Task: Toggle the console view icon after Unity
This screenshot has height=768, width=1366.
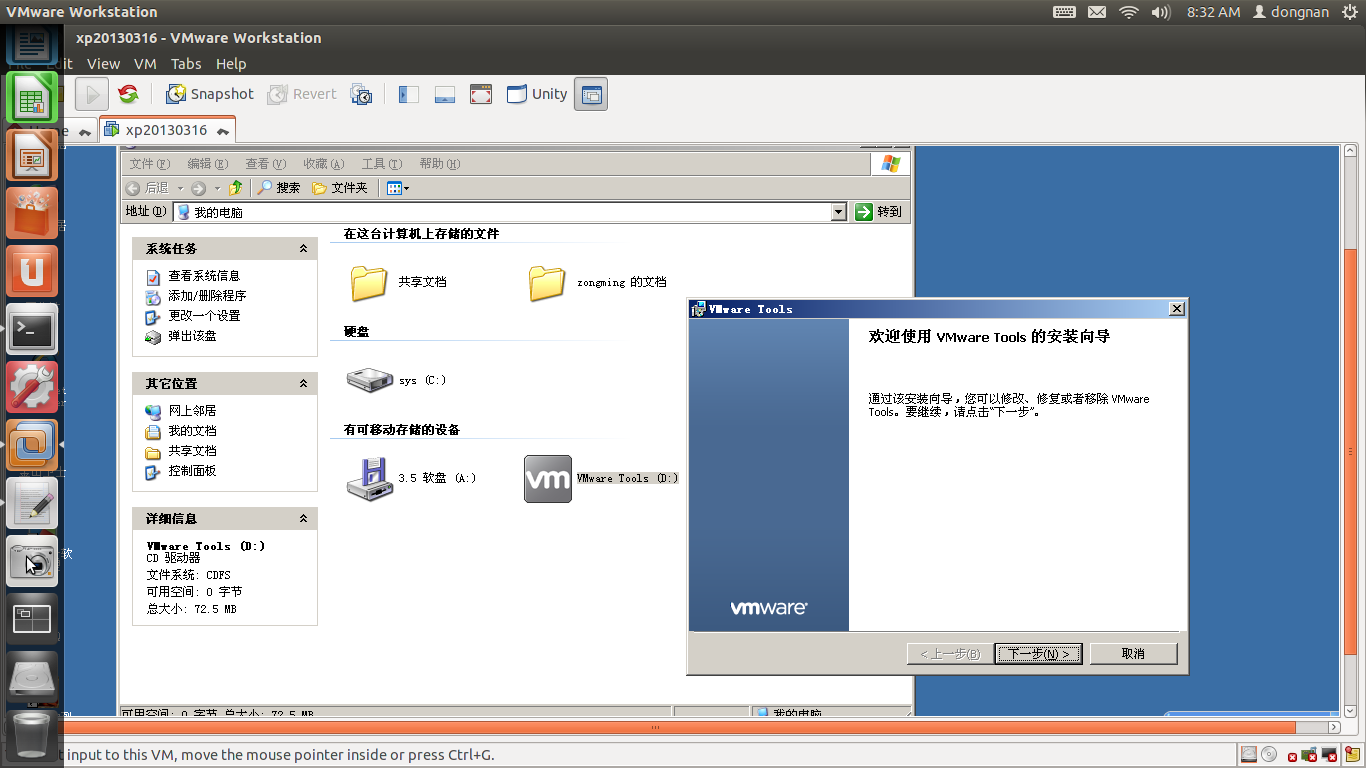Action: (591, 94)
